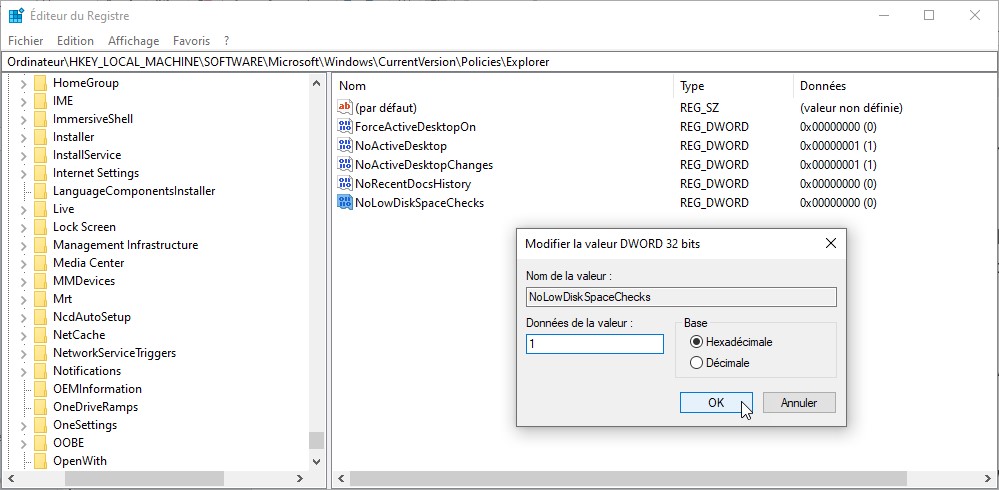Image resolution: width=999 pixels, height=490 pixels.
Task: Expand the NetCache key in the tree
Action: click(24, 335)
